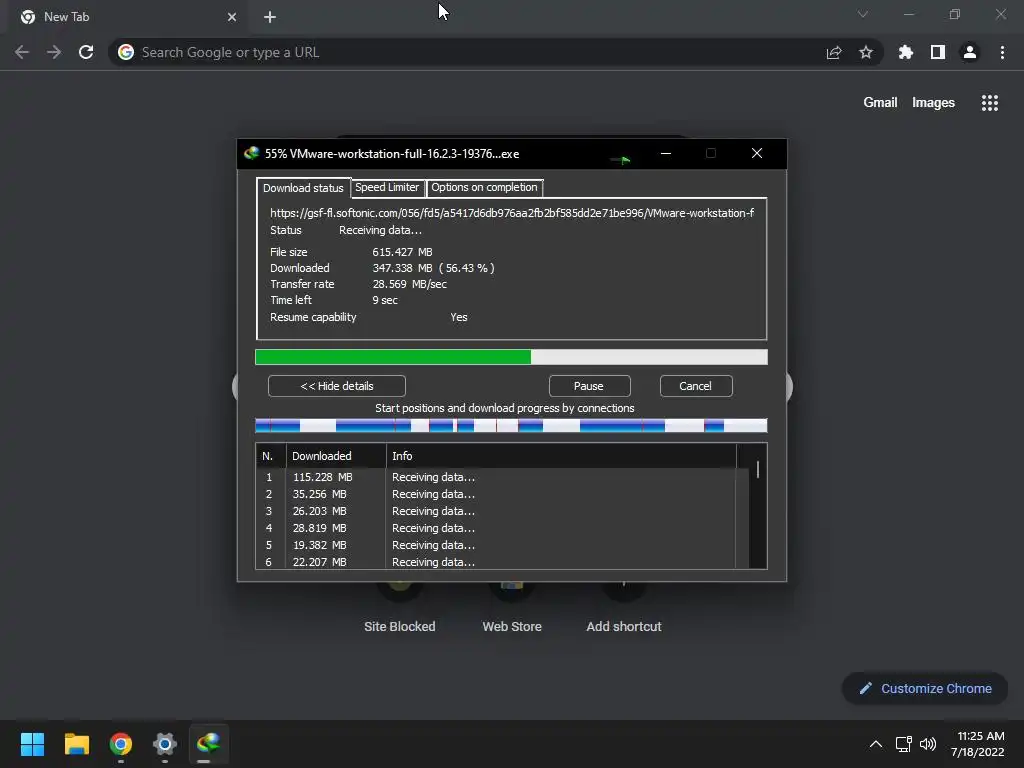Open Chrome's three-dot menu
The width and height of the screenshot is (1024, 768).
point(1002,52)
